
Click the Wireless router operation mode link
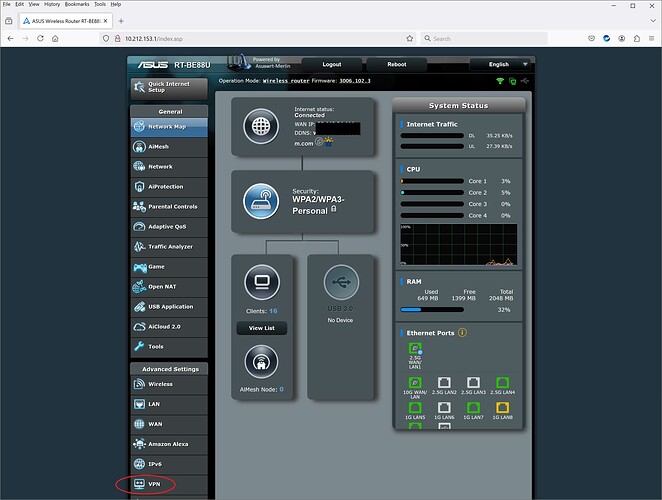(x=286, y=81)
